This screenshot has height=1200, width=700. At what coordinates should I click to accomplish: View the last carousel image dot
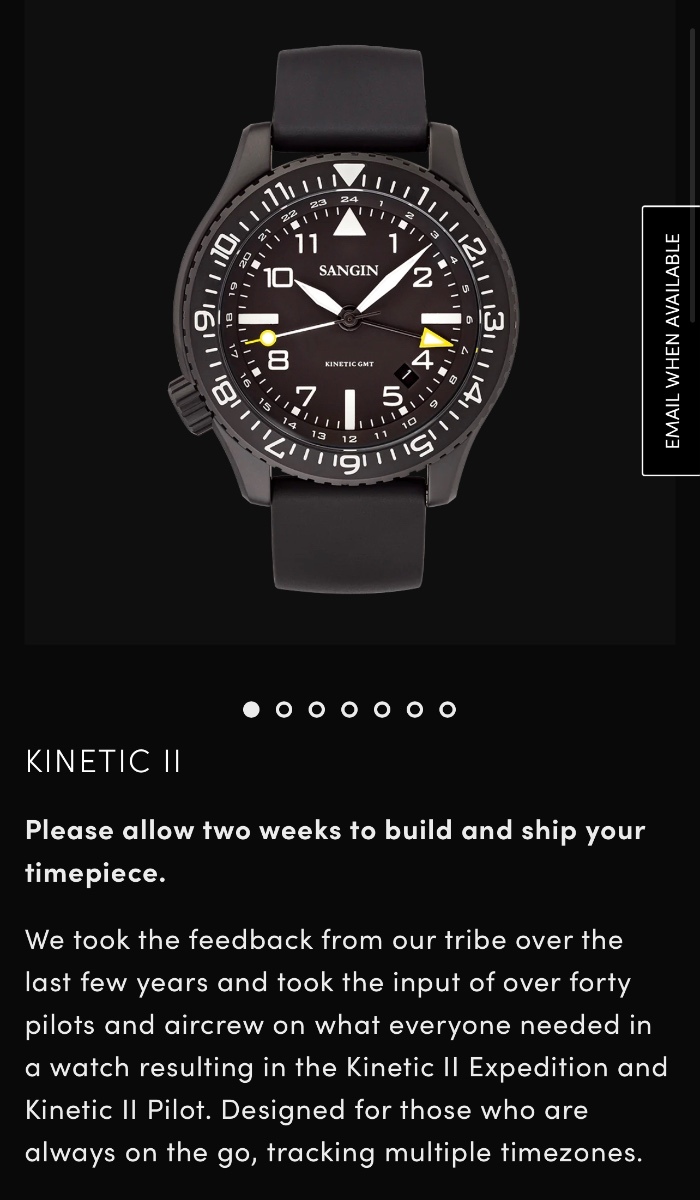point(448,709)
